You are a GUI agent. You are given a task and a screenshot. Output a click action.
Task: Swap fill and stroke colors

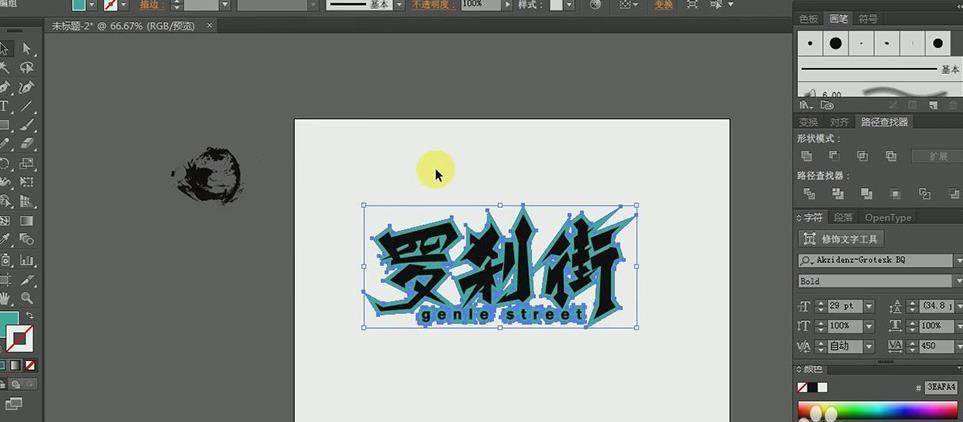(x=30, y=316)
